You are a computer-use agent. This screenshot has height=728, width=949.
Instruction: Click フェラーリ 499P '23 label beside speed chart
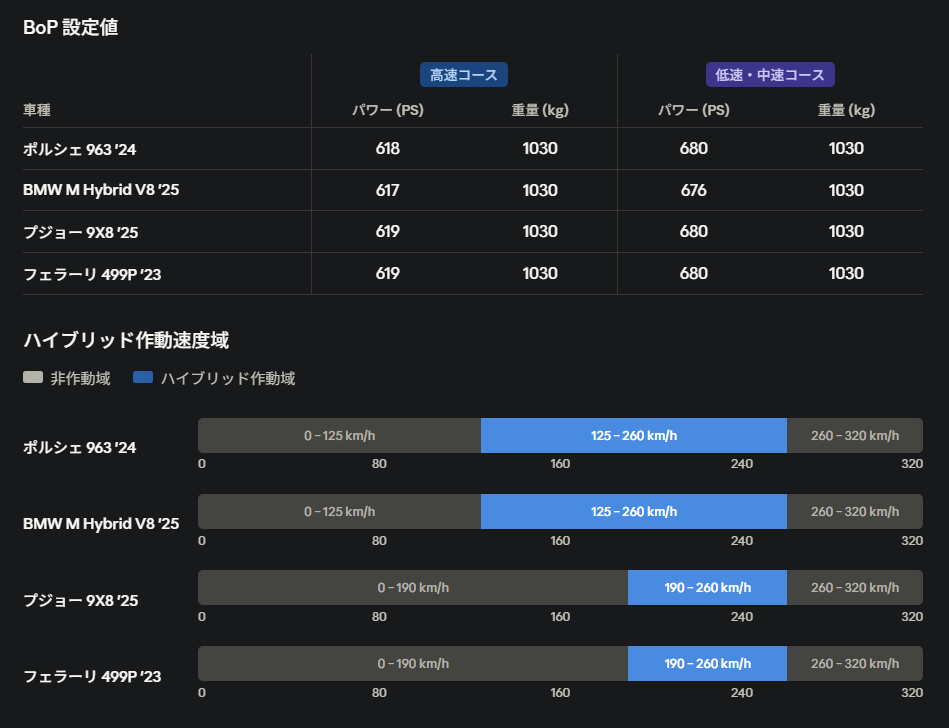(x=92, y=676)
